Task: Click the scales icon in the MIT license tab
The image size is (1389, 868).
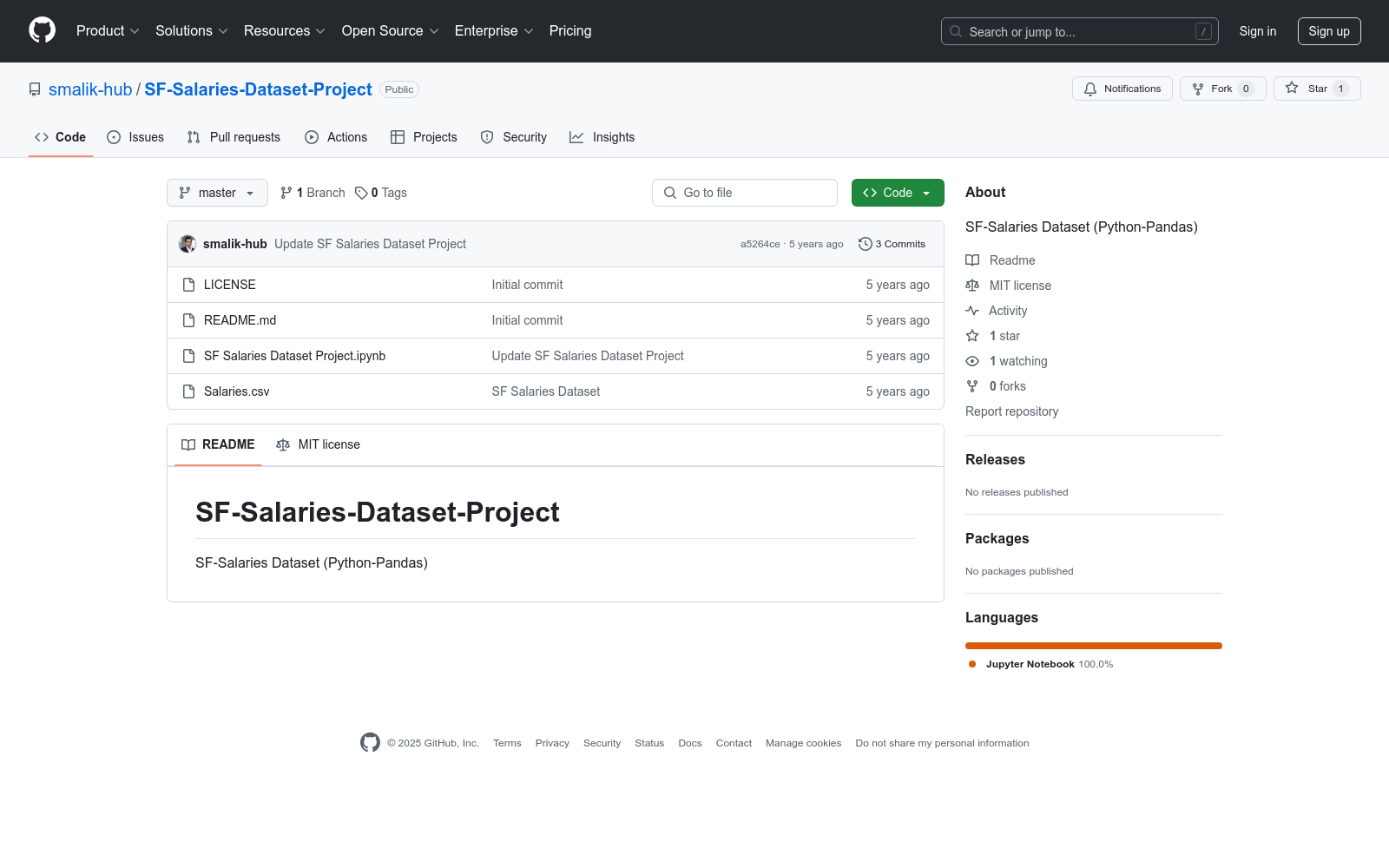Action: pyautogui.click(x=283, y=444)
